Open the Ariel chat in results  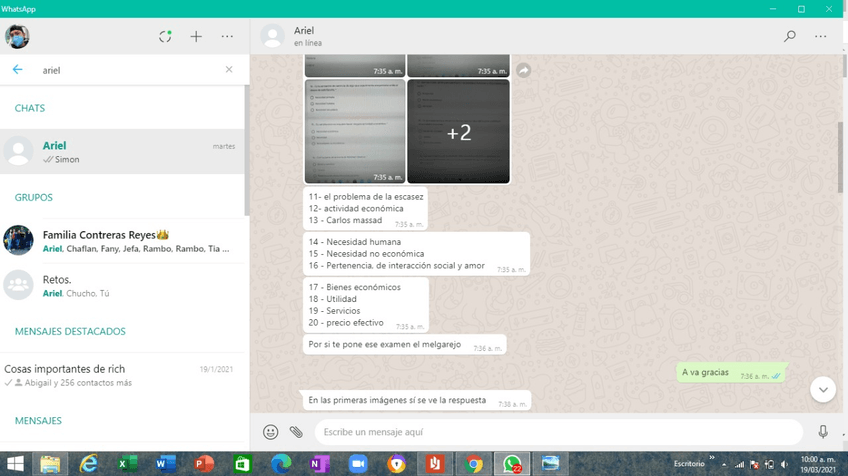tap(122, 152)
